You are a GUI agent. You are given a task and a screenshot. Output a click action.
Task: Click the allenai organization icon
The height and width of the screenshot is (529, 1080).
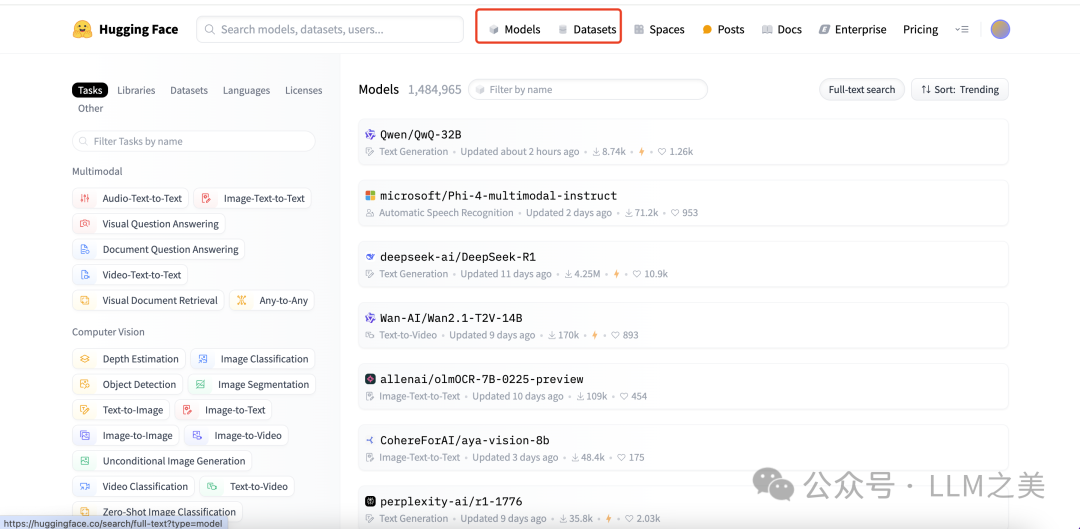pos(371,379)
